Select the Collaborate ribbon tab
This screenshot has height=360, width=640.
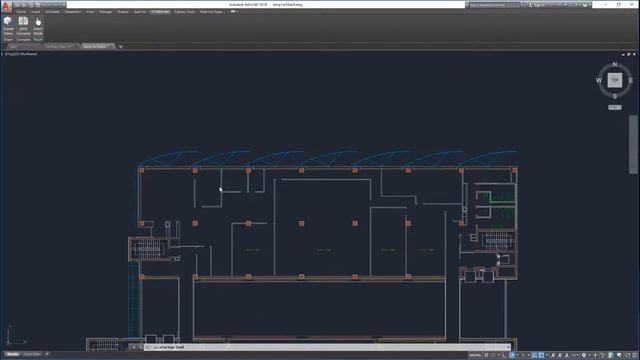click(x=160, y=12)
